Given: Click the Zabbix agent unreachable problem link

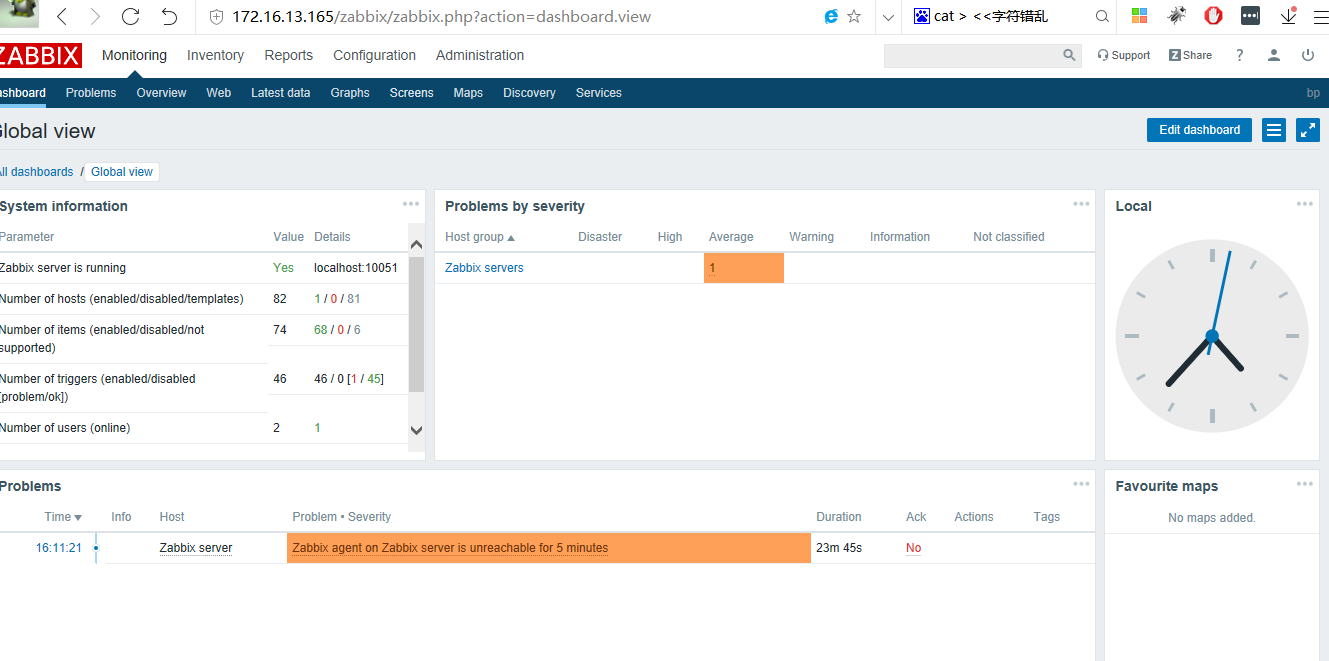Looking at the screenshot, I should [450, 548].
